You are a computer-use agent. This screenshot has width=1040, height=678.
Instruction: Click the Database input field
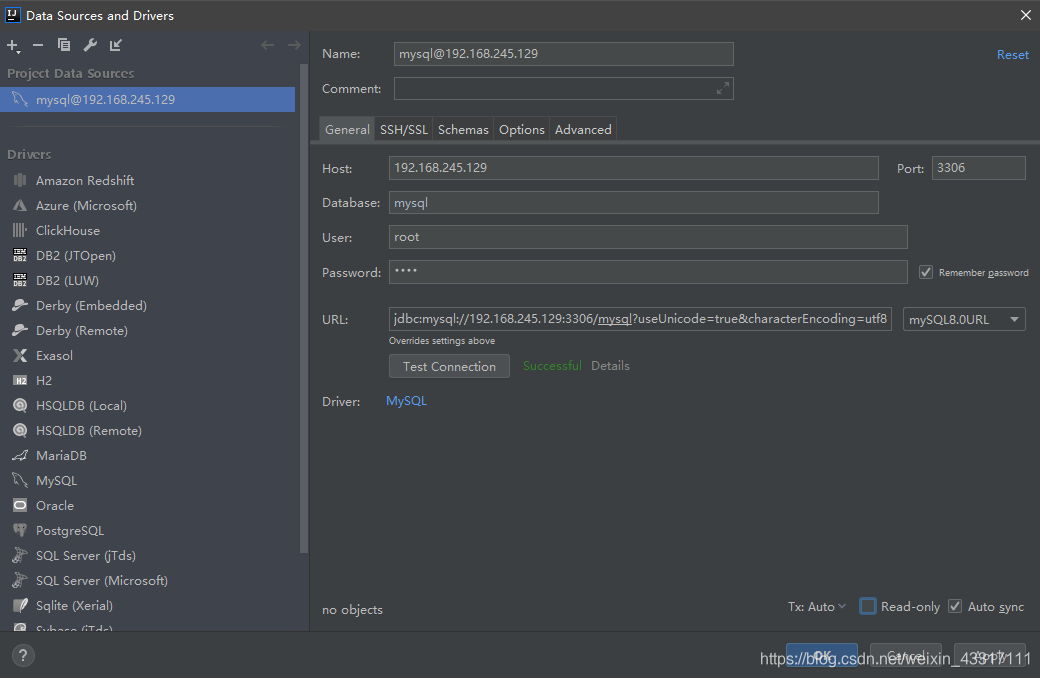[x=633, y=202]
